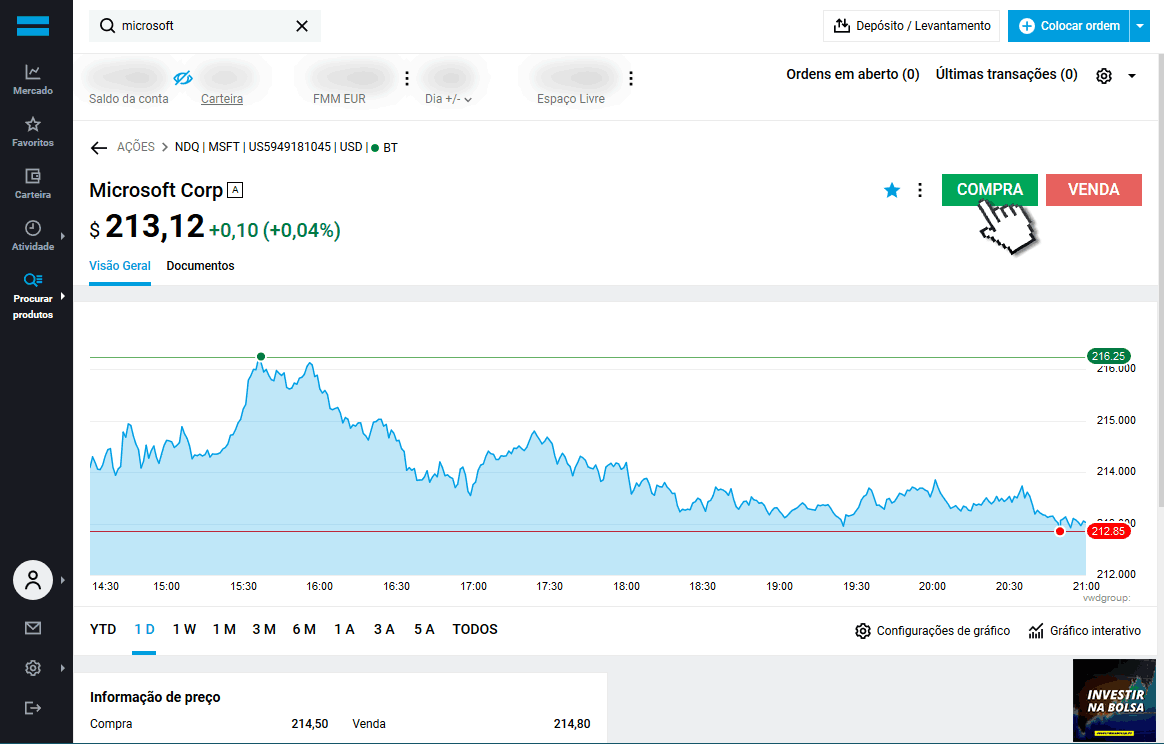Open the Espaço Livre three-dot menu
1164x744 pixels.
(631, 78)
